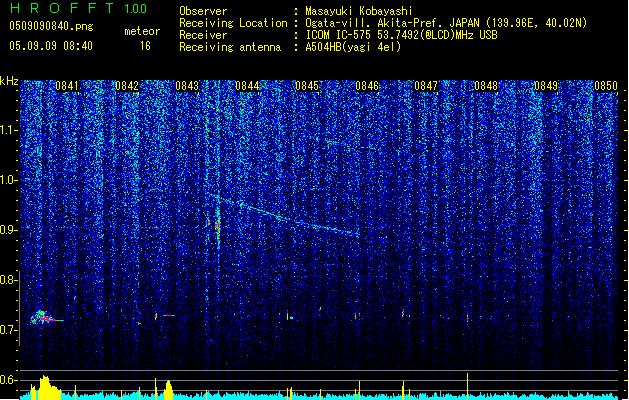Click the 0.8 kHz axis label
This screenshot has width=629, height=400.
9,280
